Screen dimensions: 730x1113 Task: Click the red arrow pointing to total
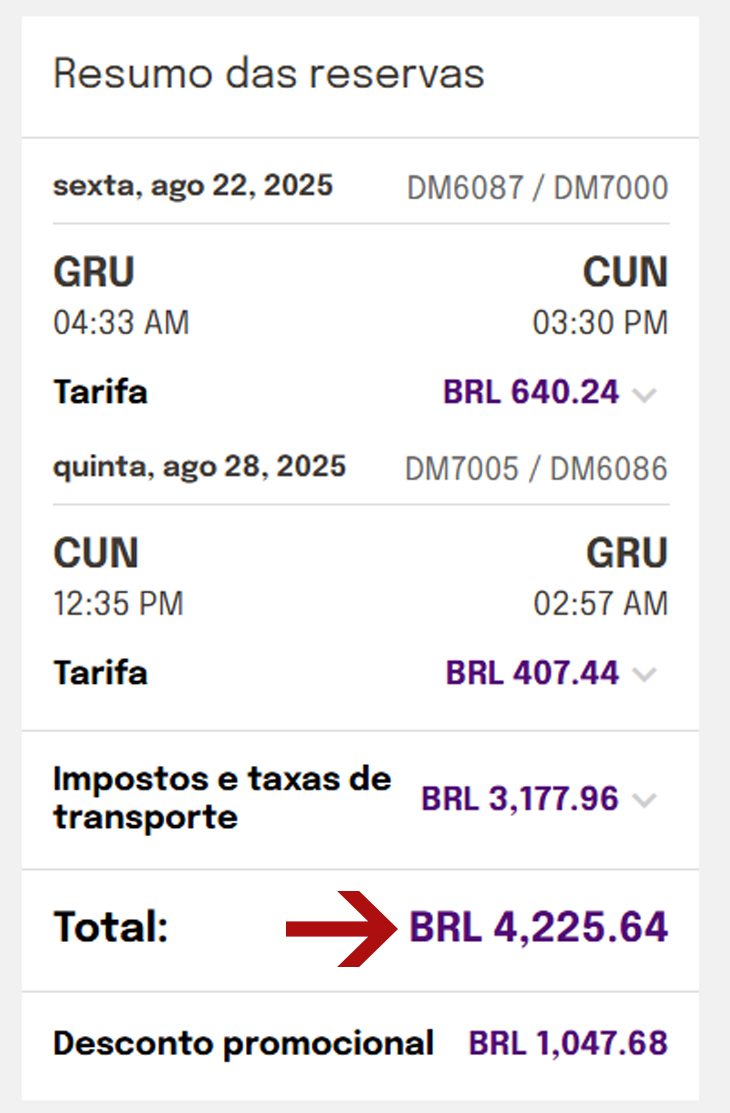(341, 928)
